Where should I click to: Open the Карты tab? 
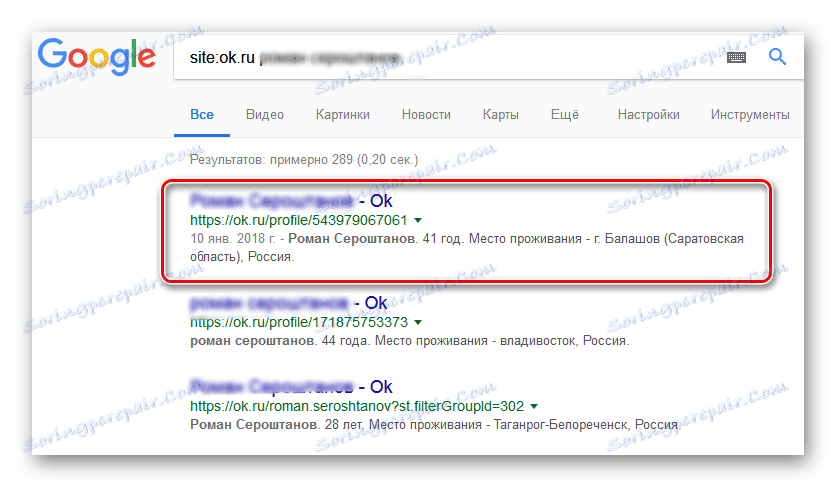[x=501, y=114]
